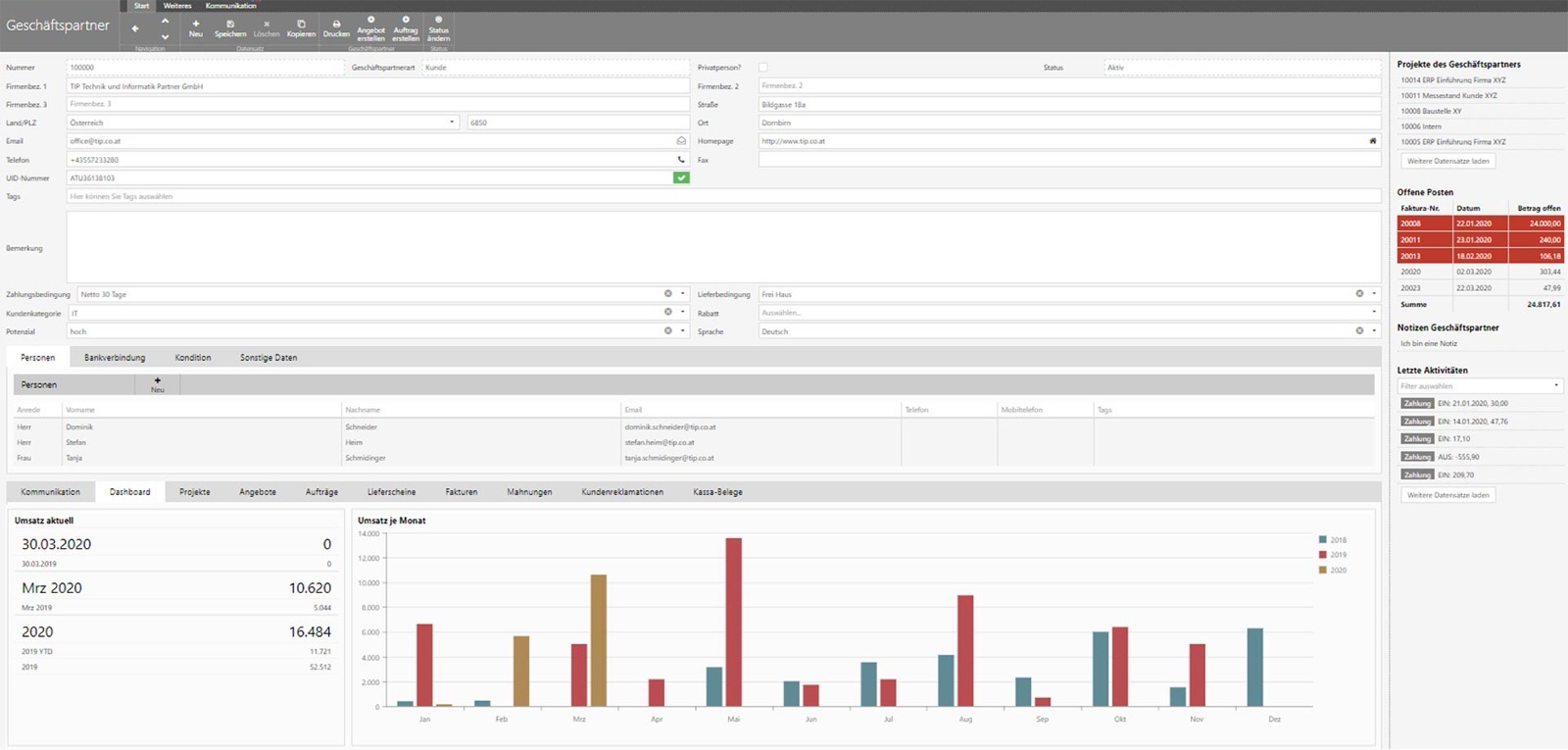Click the Drucken print icon
Viewport: 1568px width, 750px height.
pos(336,24)
